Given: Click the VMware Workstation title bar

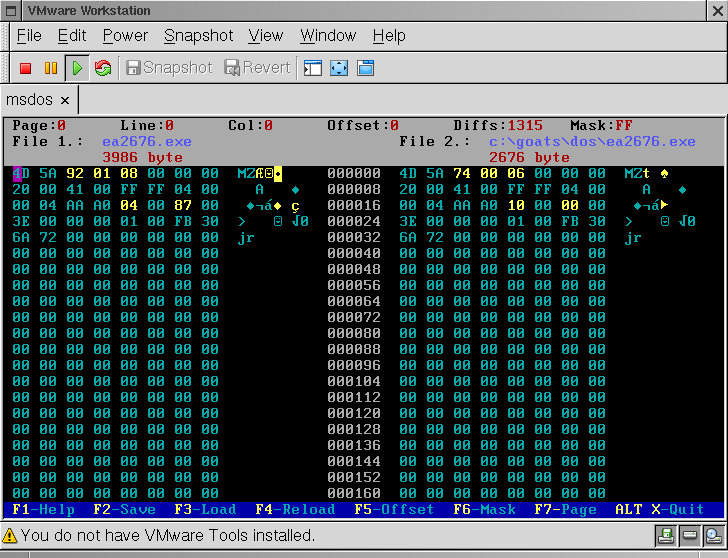Looking at the screenshot, I should point(364,10).
